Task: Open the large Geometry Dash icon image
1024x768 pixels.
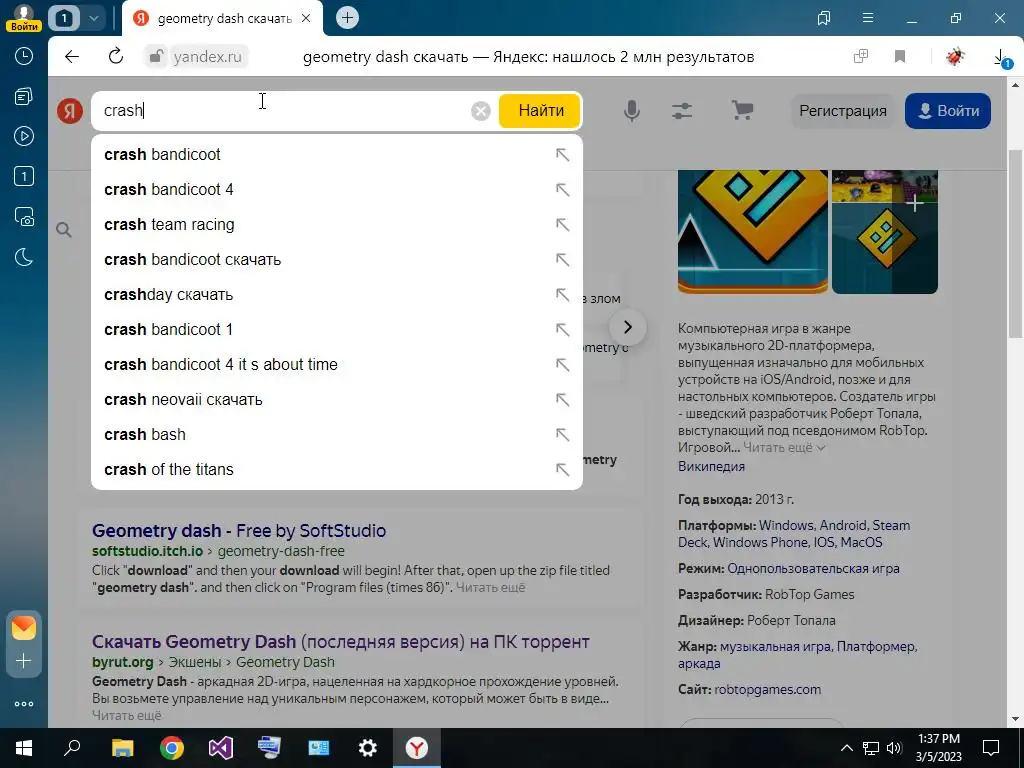Action: tap(752, 231)
